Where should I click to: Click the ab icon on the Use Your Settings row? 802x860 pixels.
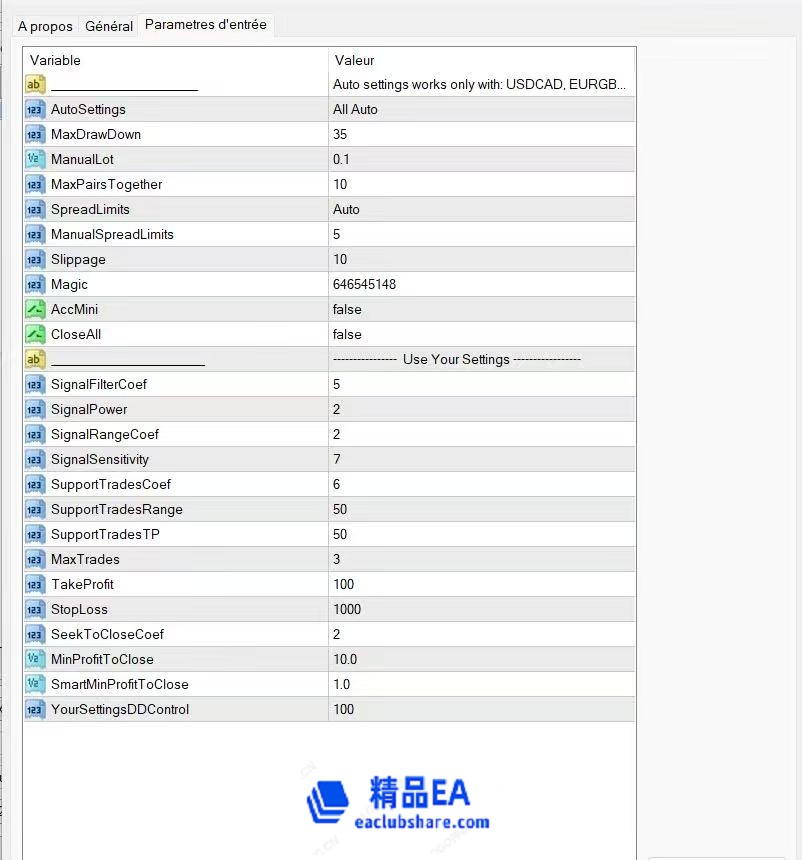point(35,359)
